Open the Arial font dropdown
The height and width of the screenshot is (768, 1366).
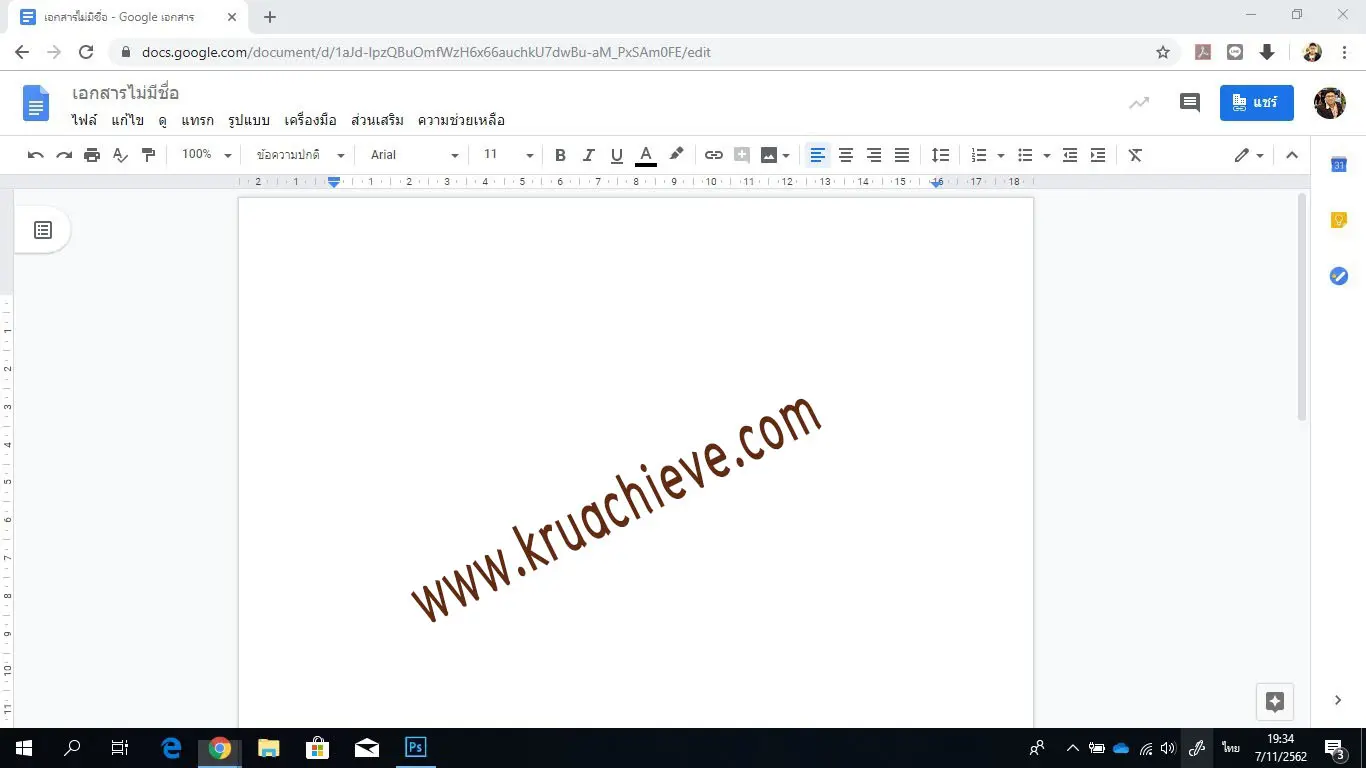pyautogui.click(x=414, y=155)
